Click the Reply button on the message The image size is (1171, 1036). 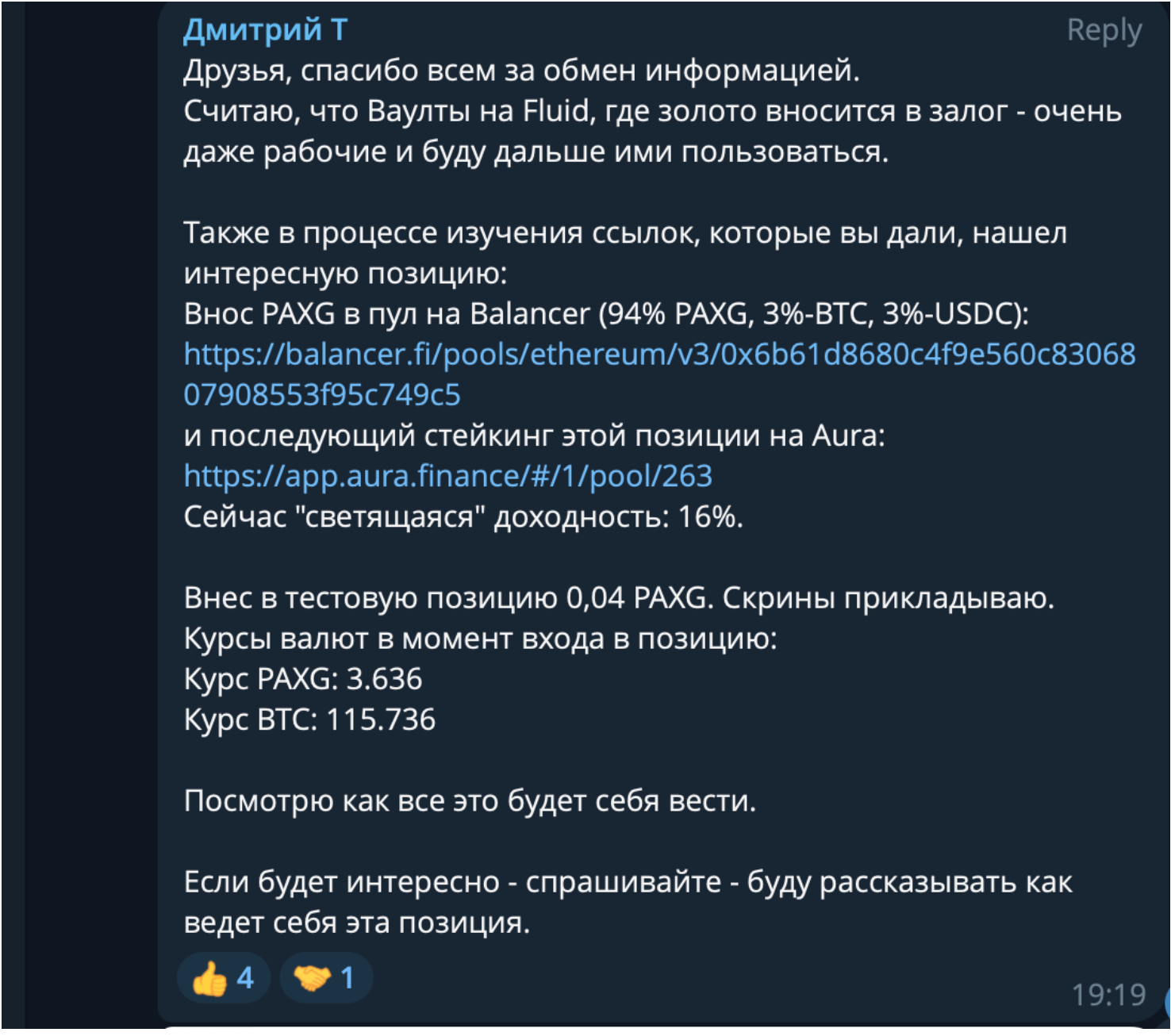[1104, 30]
